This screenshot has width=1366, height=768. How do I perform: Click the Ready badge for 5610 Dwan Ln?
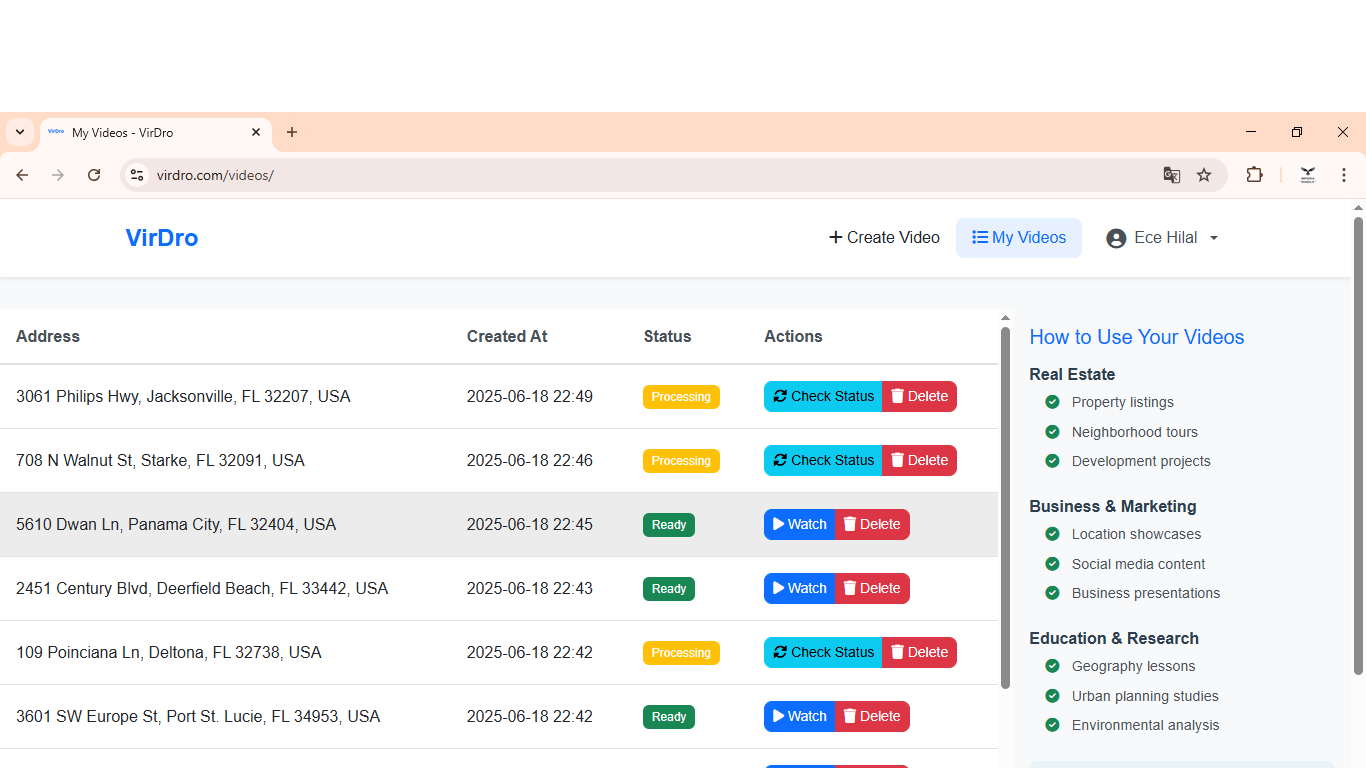coord(669,525)
